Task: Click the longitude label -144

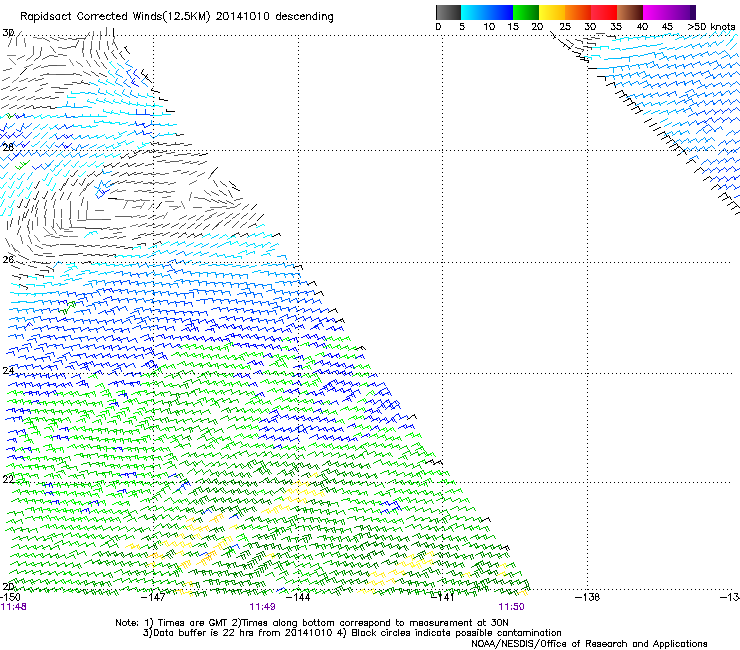Action: [x=298, y=597]
